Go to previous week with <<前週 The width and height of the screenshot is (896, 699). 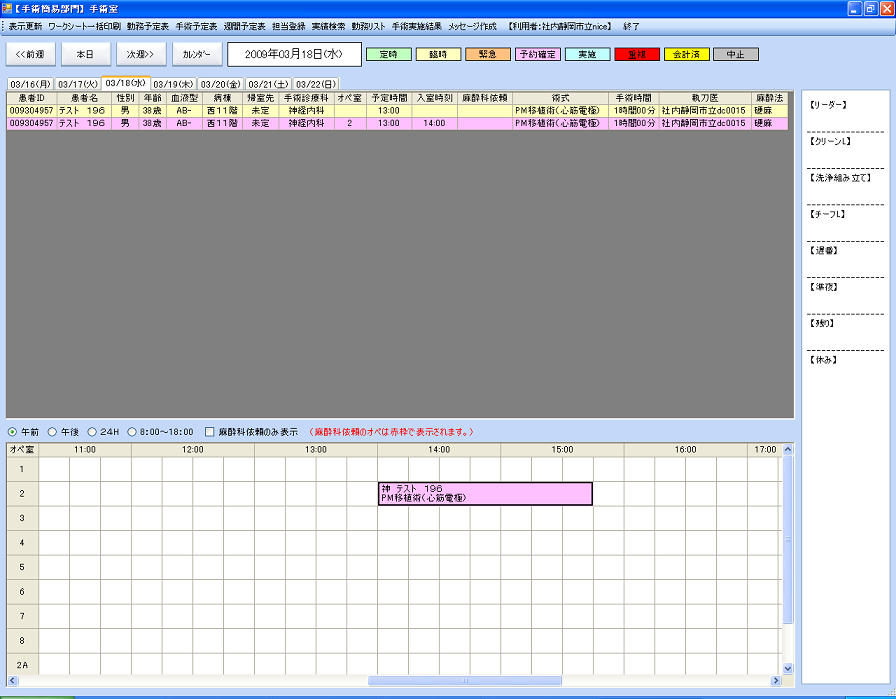click(30, 54)
